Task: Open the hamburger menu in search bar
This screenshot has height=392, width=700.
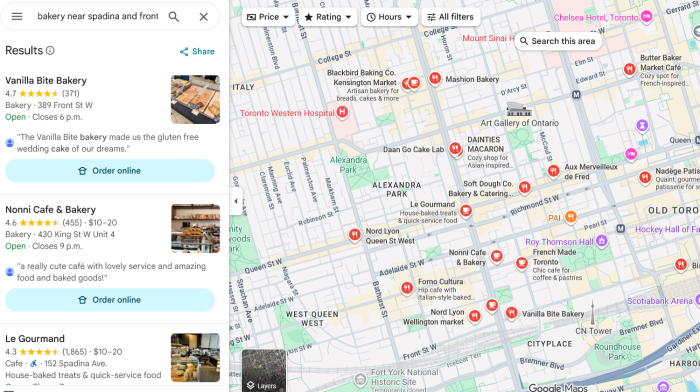Action: 17,17
